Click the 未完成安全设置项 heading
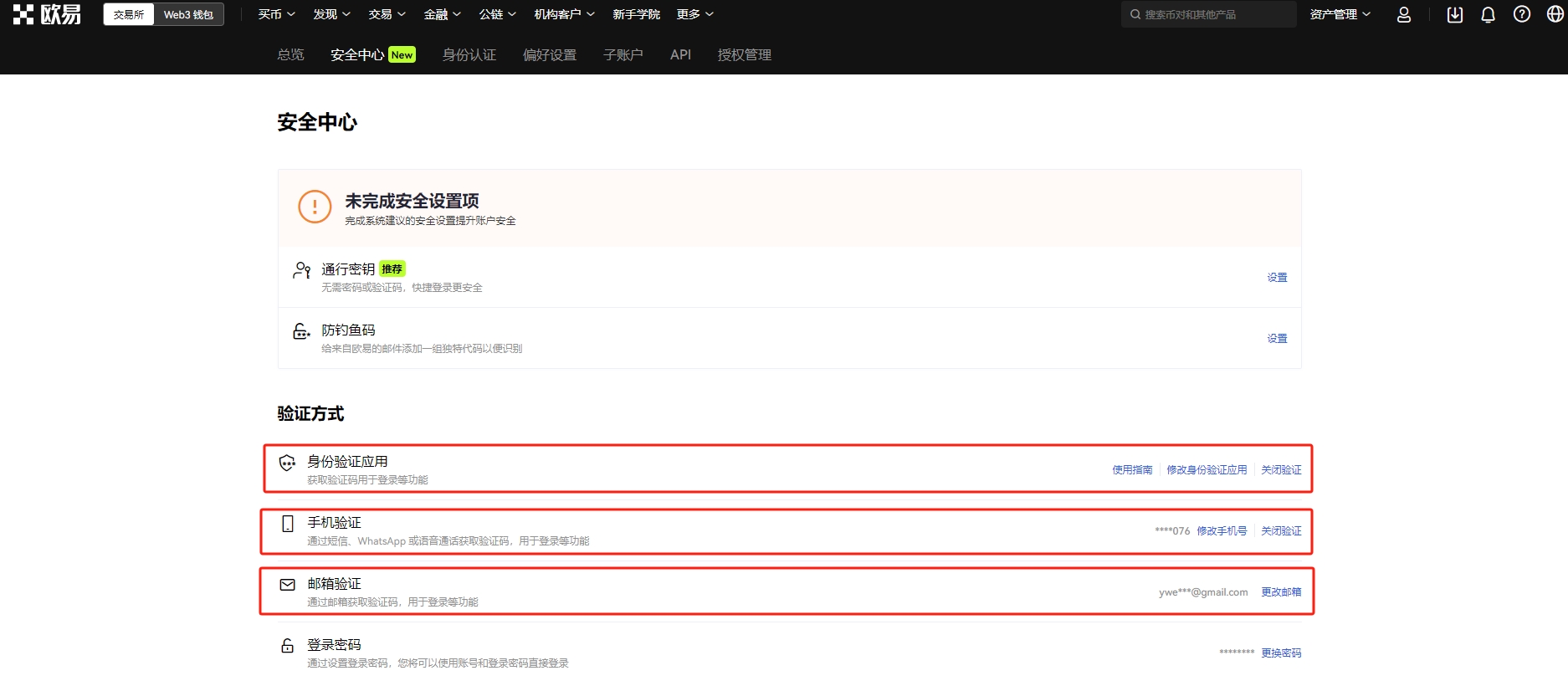 (412, 201)
